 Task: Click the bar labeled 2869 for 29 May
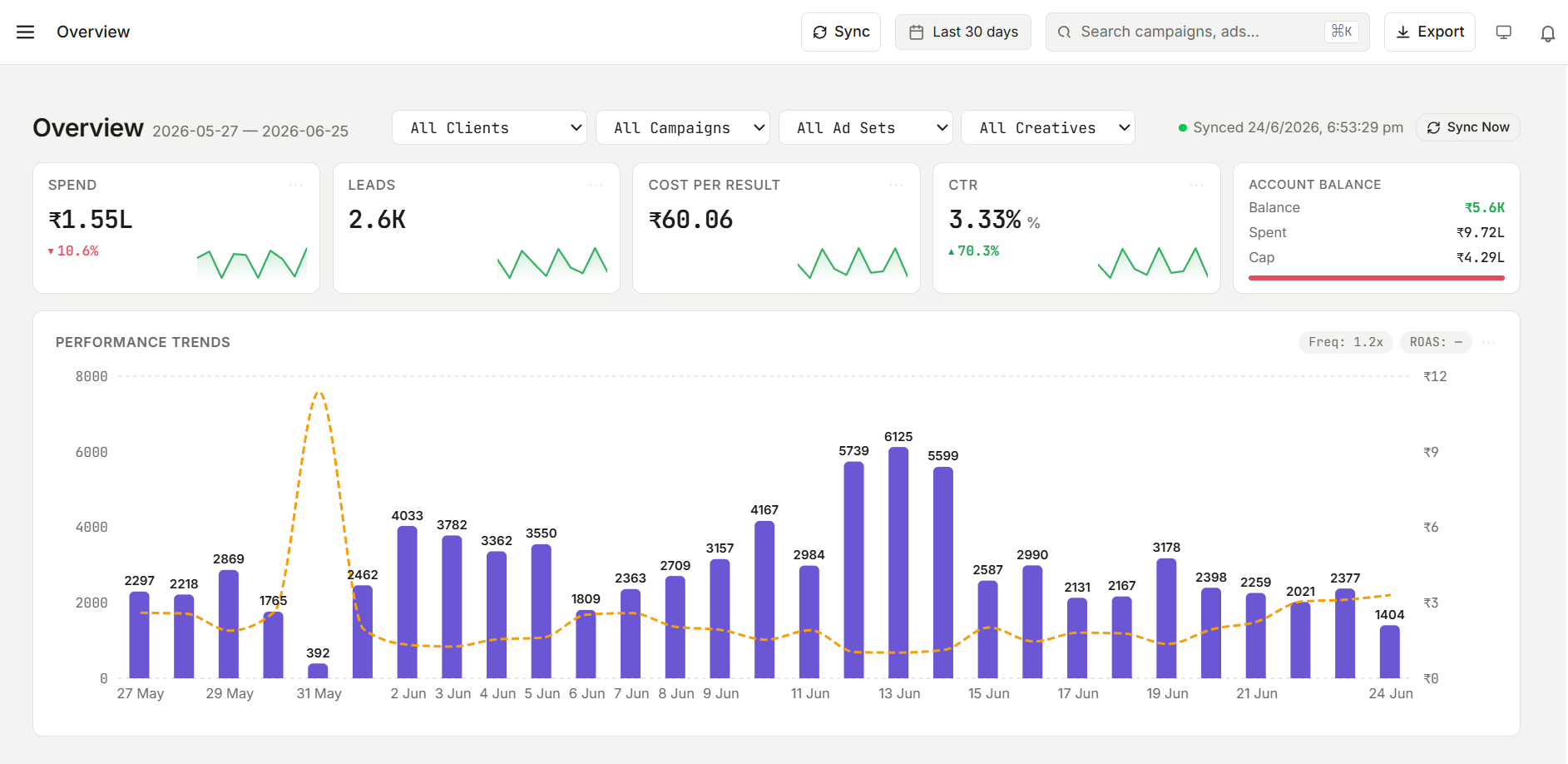pos(229,624)
